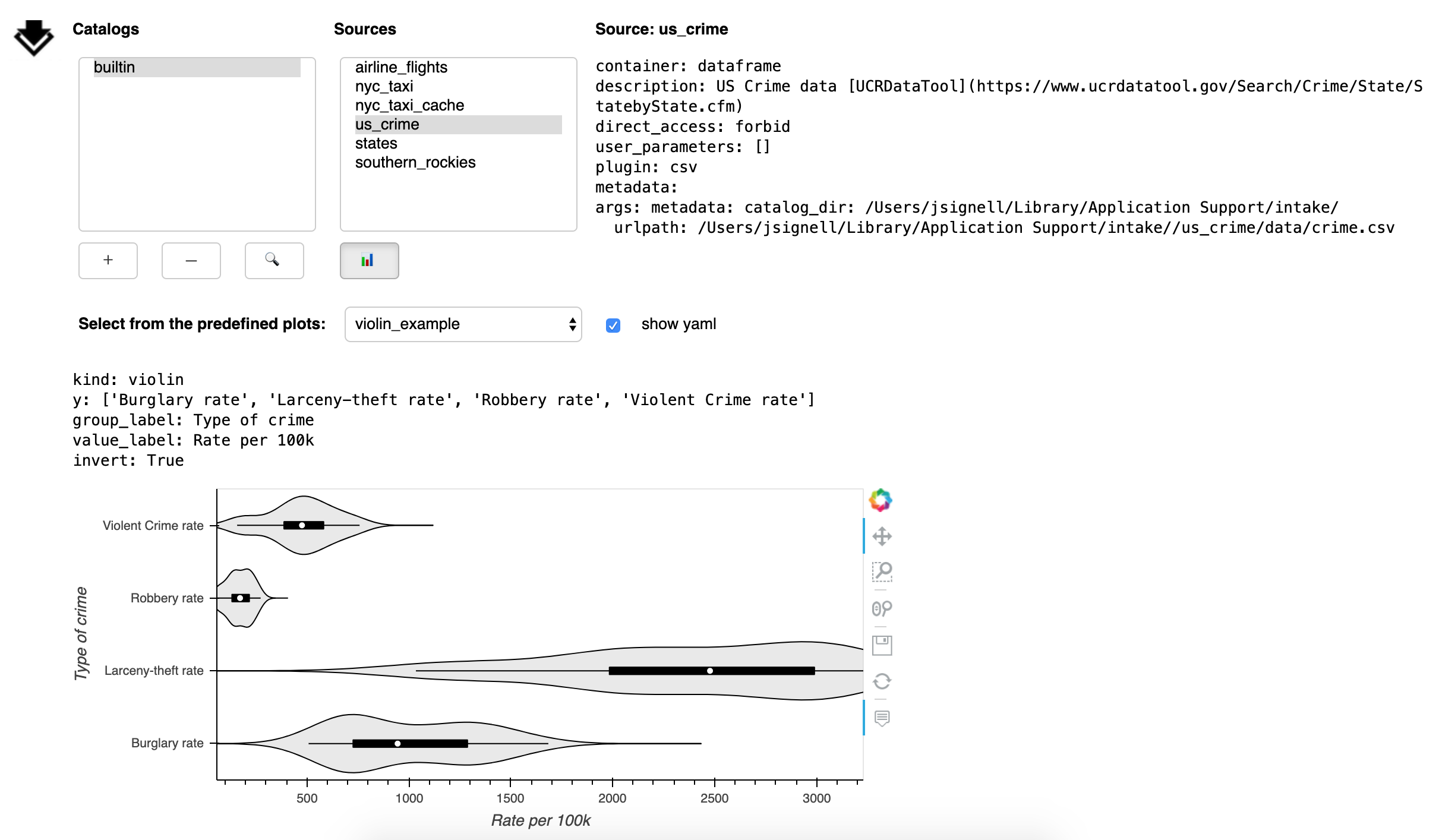Choose nyc_taxi_cache source
The height and width of the screenshot is (840, 1439).
pos(409,105)
